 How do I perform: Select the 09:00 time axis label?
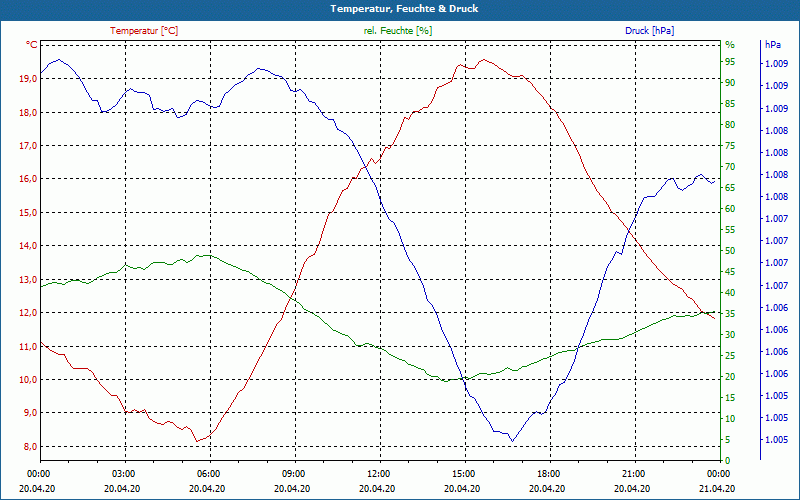coord(292,473)
